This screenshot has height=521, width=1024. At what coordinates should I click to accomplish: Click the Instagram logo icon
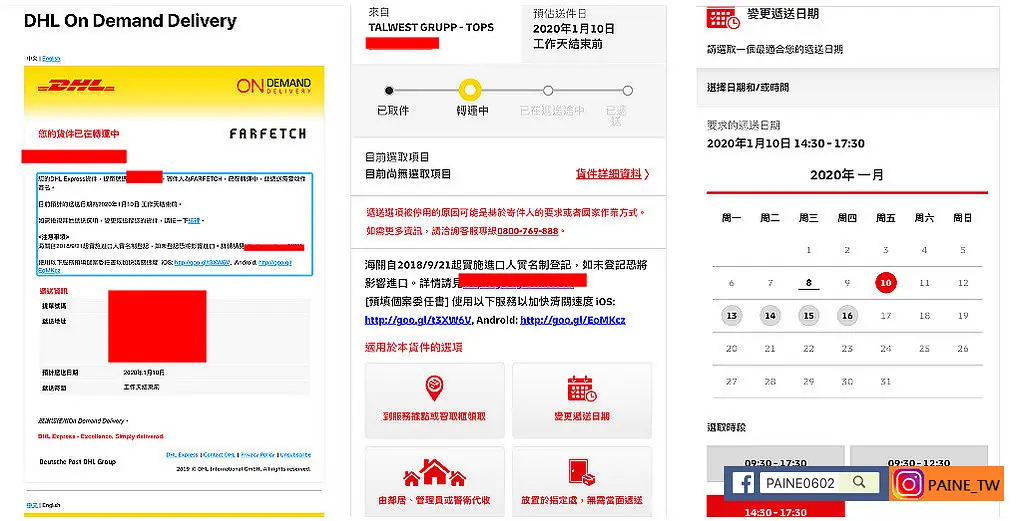coord(908,484)
